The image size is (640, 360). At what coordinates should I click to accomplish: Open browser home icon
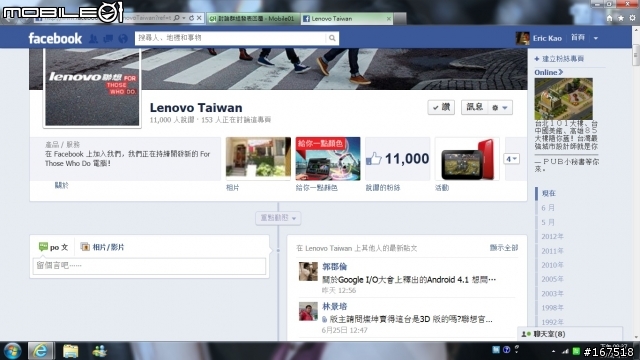[x=609, y=18]
